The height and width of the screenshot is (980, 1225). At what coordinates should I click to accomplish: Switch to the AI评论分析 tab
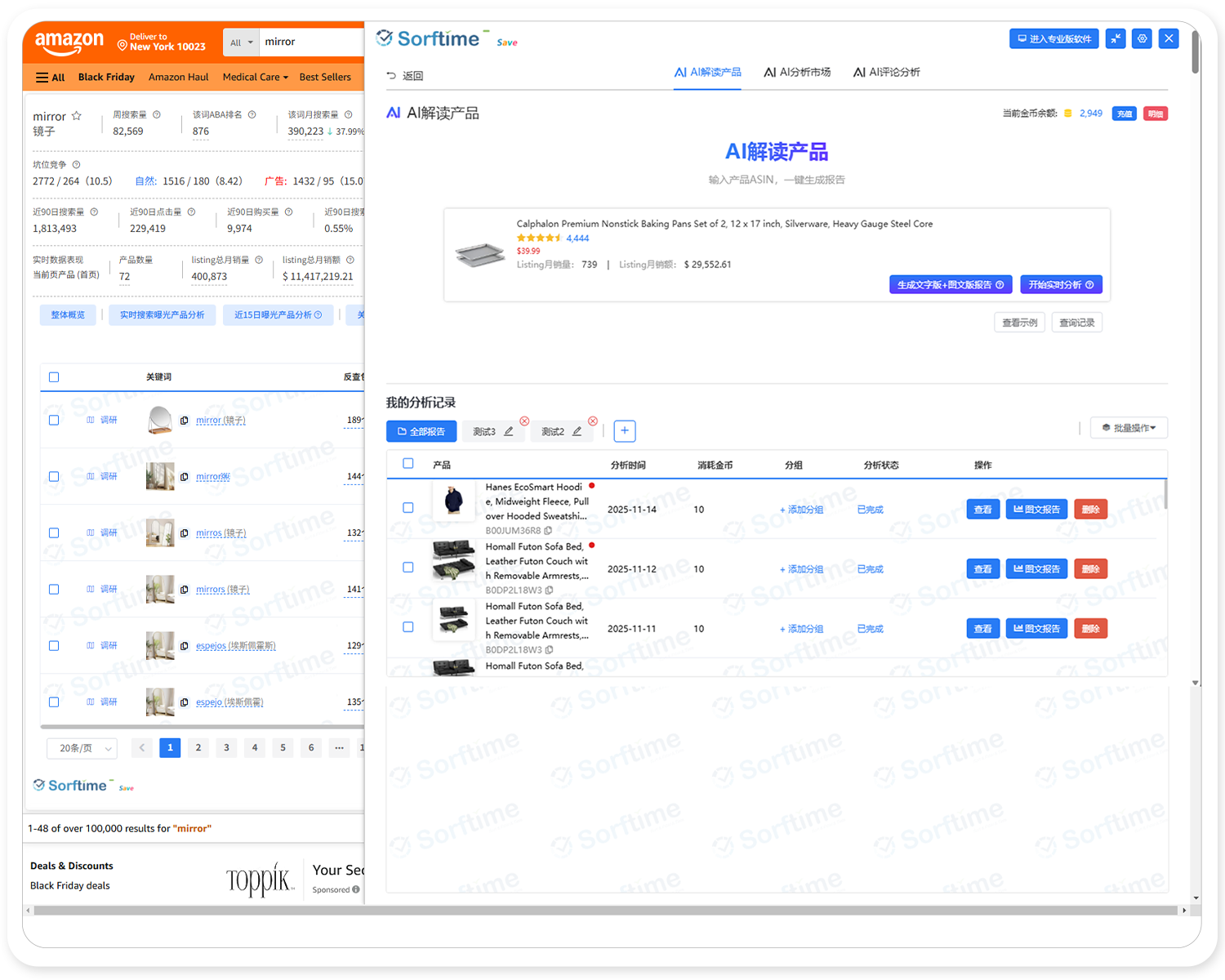pos(886,72)
